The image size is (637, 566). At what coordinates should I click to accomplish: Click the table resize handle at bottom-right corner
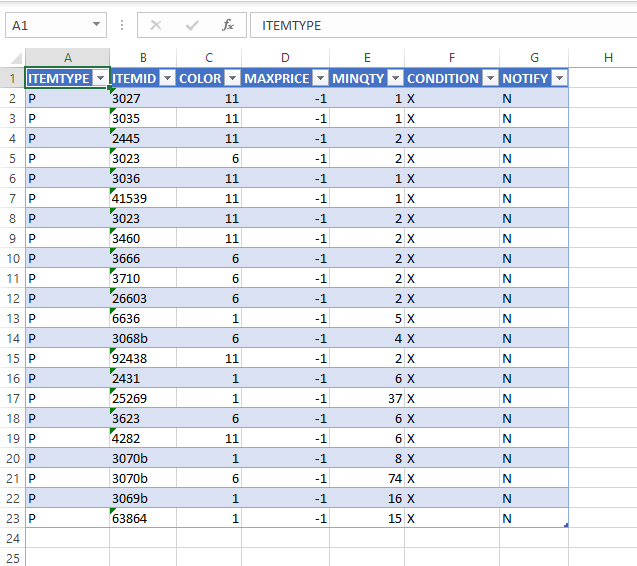(566, 525)
